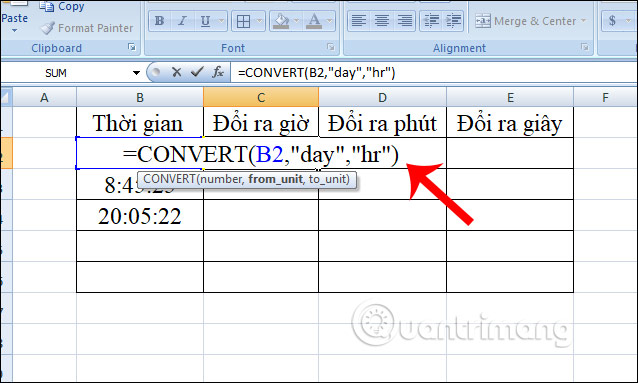Screen dimensions: 638x383
Task: Align text right
Action: (404, 21)
